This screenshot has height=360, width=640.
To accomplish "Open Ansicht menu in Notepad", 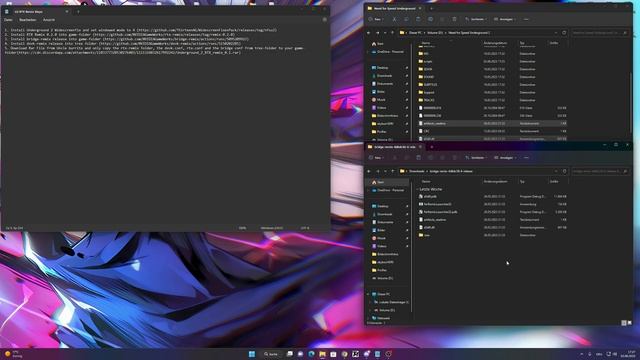I will click(x=49, y=20).
